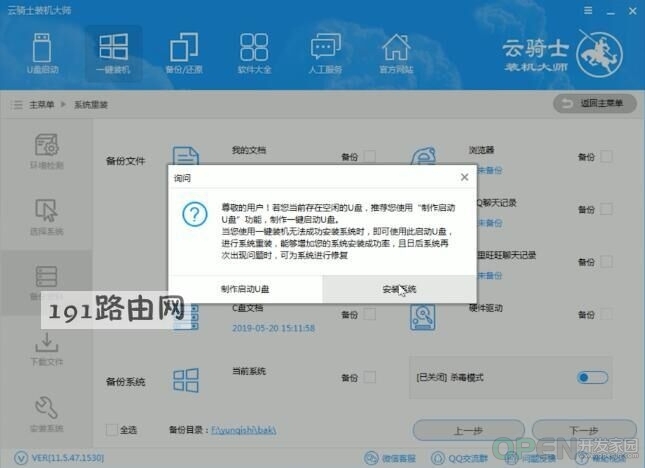The height and width of the screenshot is (468, 645).
Task: Check 备份 box for 浏览器
Action: [606, 156]
